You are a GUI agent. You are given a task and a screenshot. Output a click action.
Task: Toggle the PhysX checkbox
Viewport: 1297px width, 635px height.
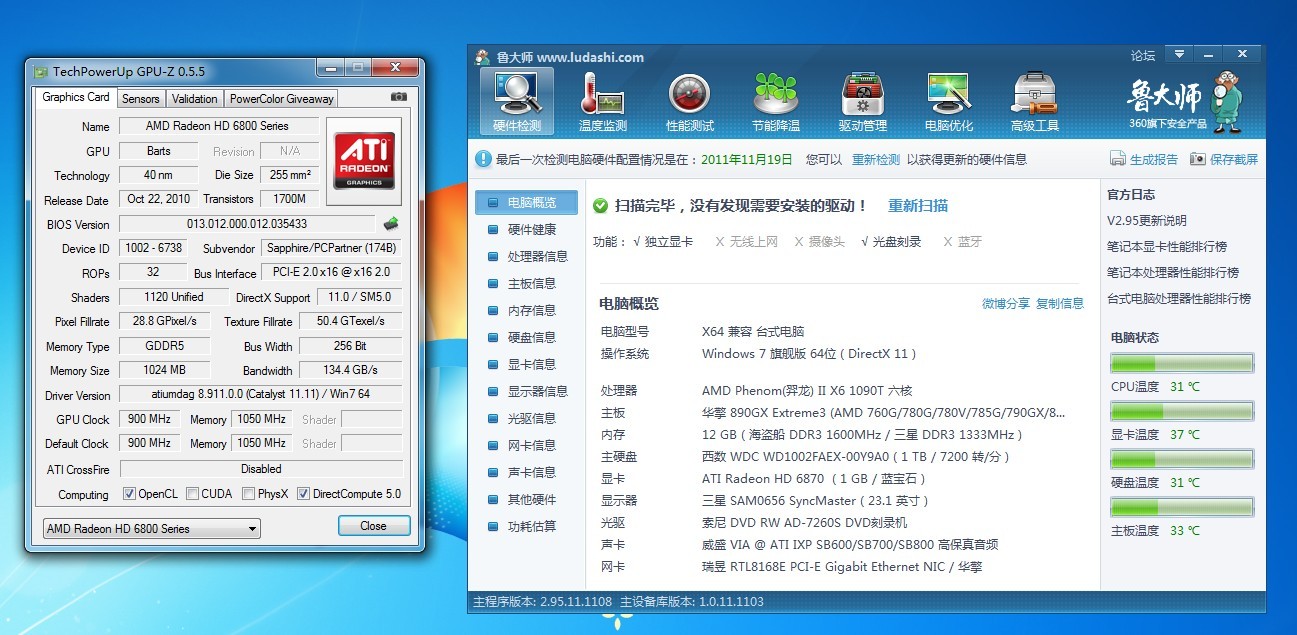coord(249,494)
